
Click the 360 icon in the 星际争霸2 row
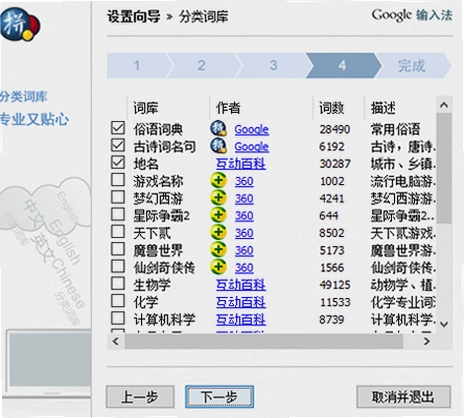pyautogui.click(x=218, y=215)
